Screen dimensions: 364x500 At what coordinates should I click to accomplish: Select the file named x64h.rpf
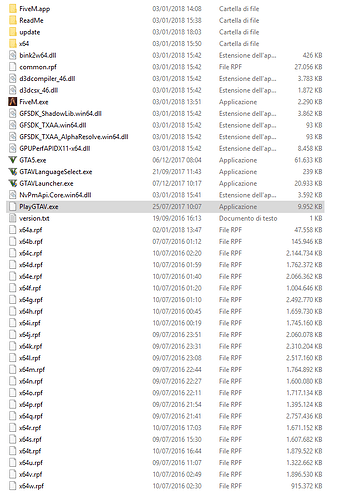click(x=31, y=311)
